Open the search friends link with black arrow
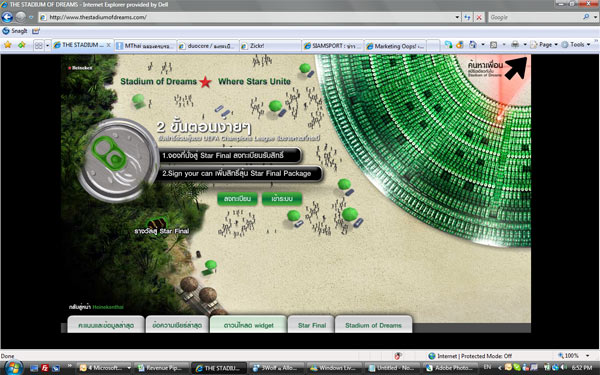This screenshot has height=375, width=600. tap(496, 68)
